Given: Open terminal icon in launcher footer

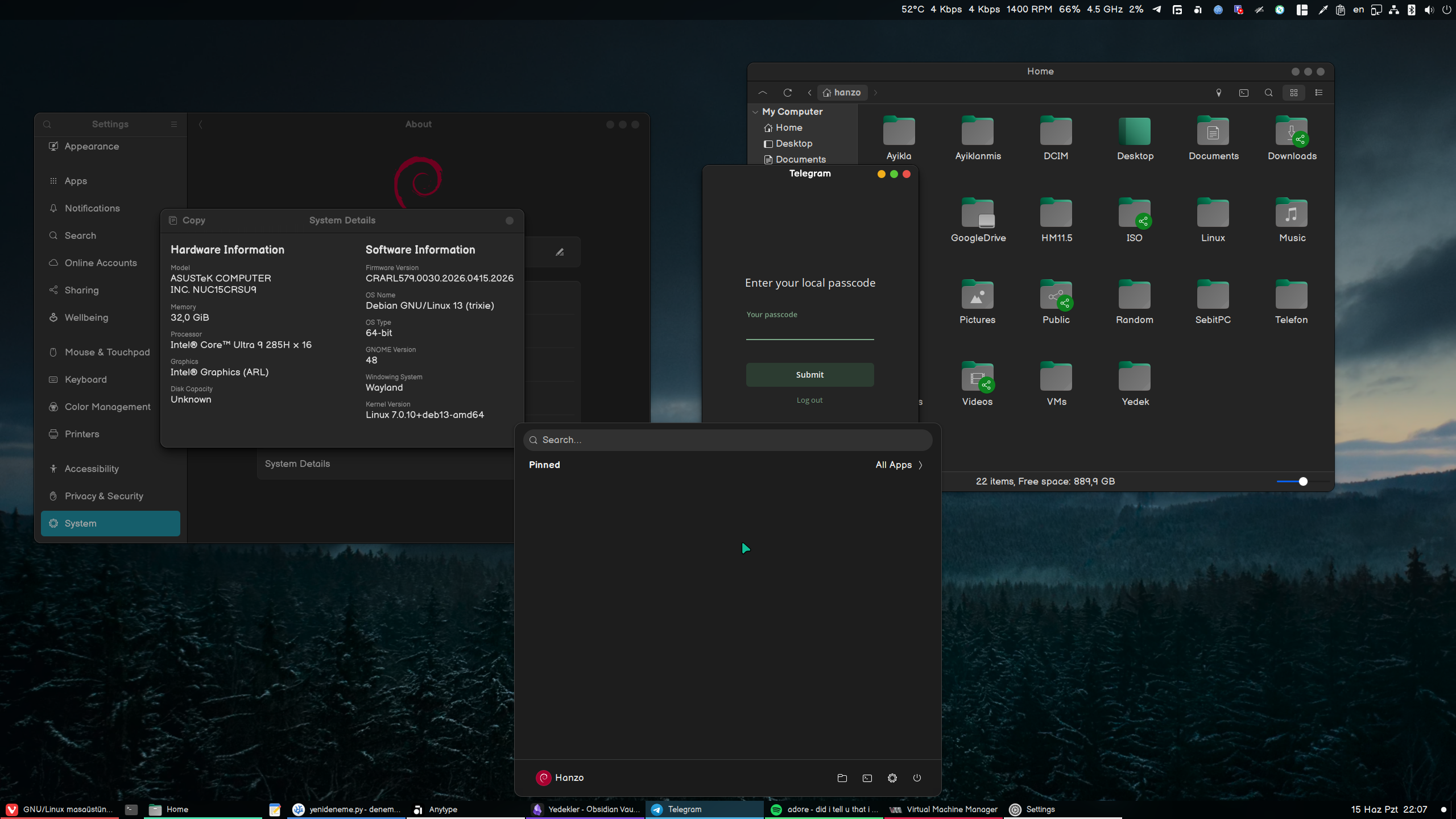Looking at the screenshot, I should click(867, 779).
